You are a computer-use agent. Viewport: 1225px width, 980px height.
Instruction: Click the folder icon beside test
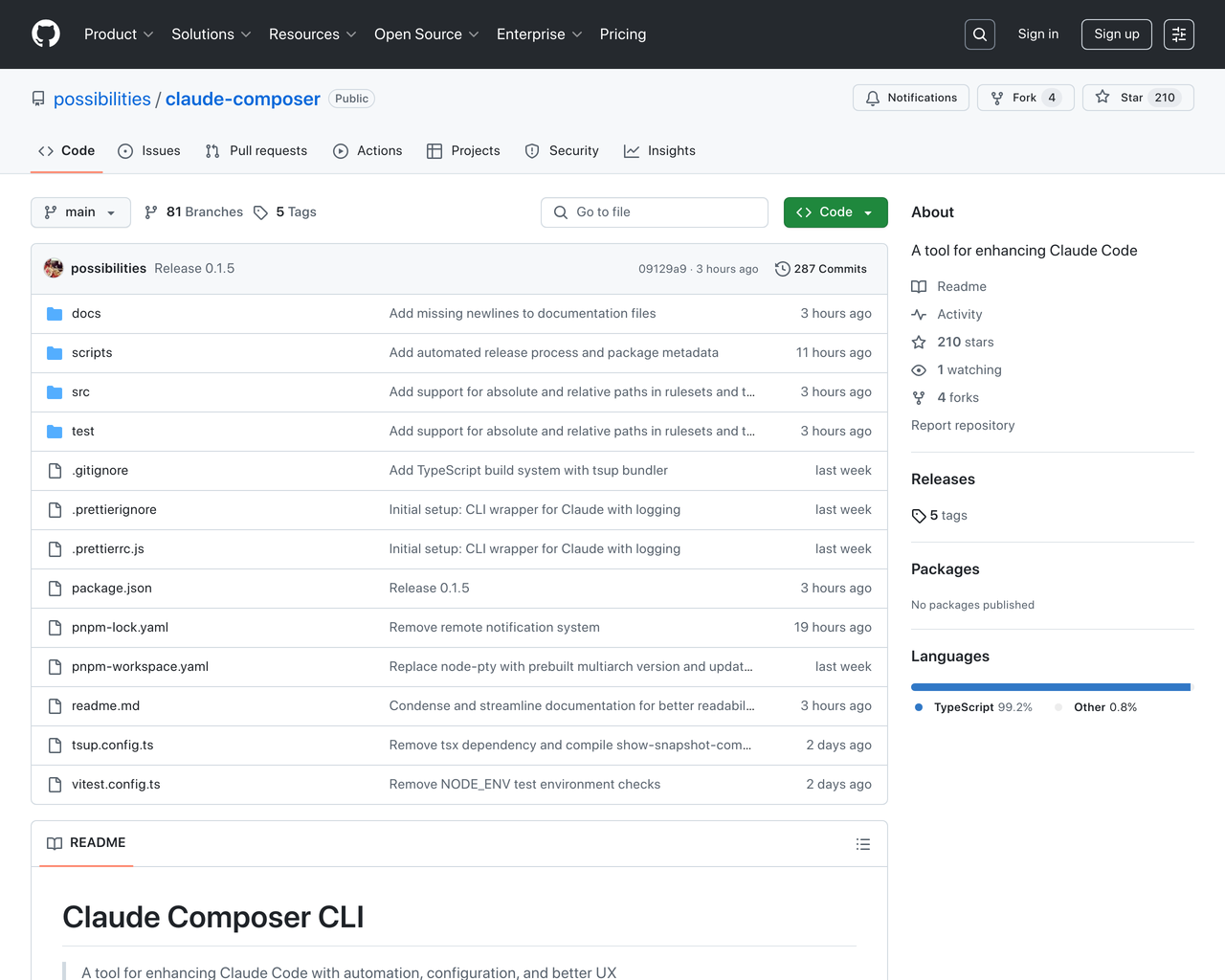click(x=55, y=432)
